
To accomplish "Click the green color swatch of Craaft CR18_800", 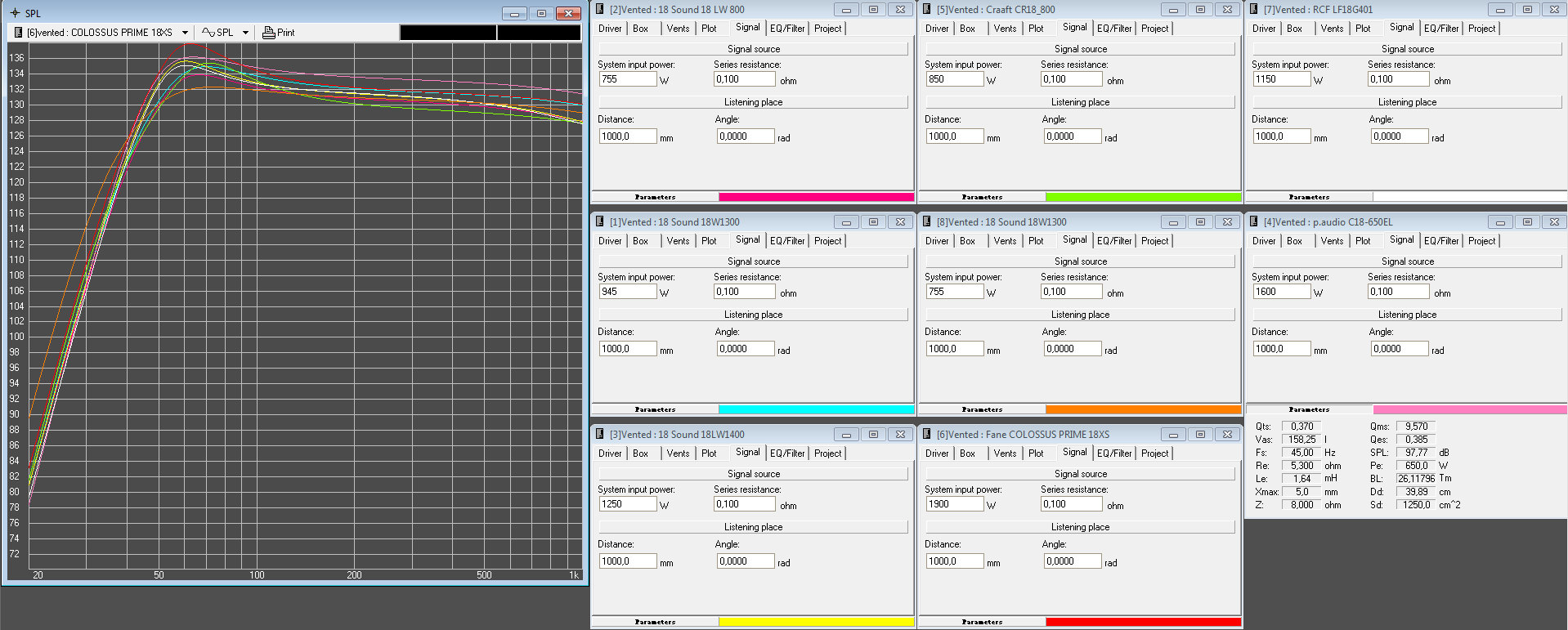I will coord(1143,197).
